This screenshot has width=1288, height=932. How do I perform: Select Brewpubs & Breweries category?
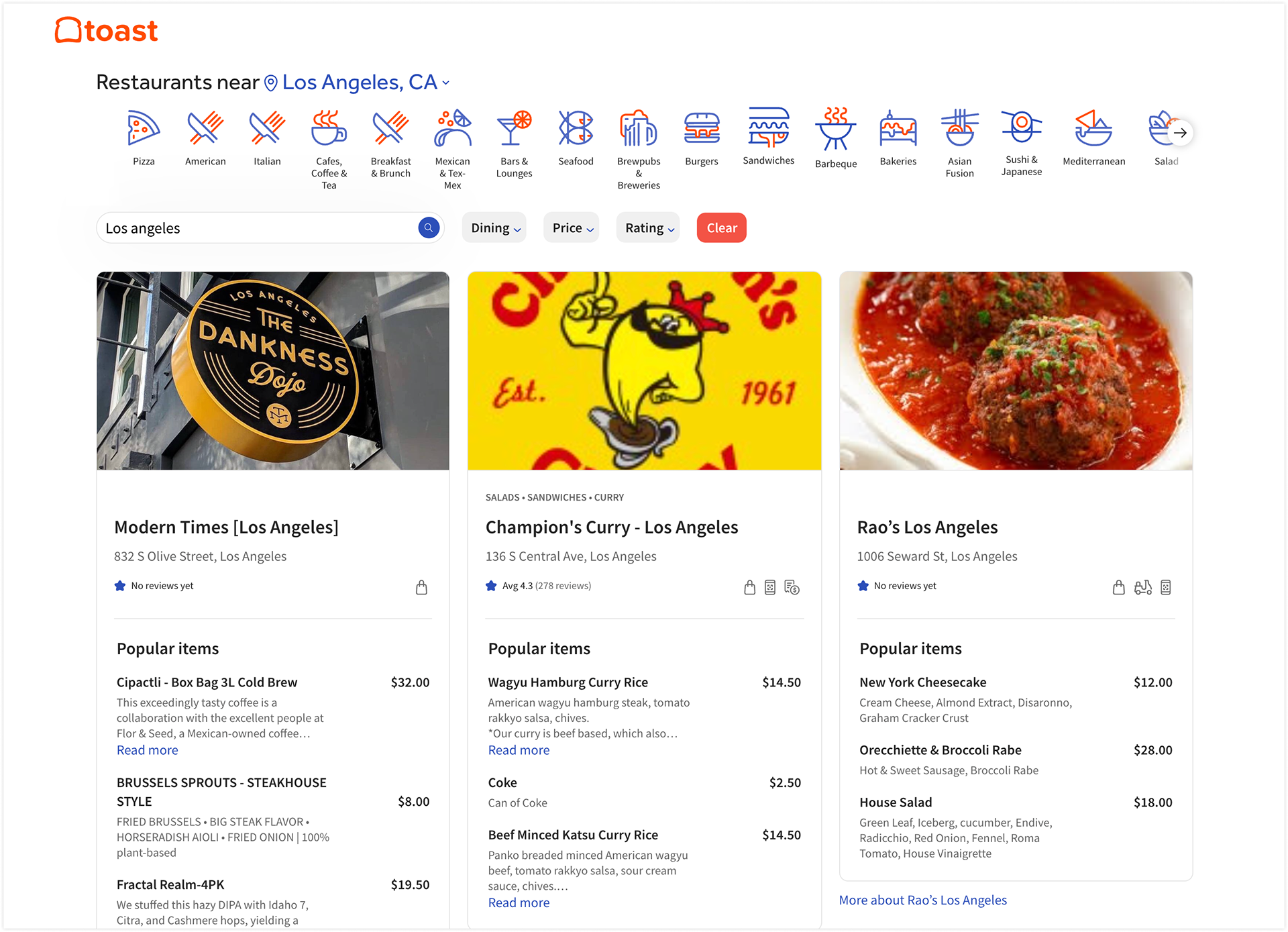639,128
